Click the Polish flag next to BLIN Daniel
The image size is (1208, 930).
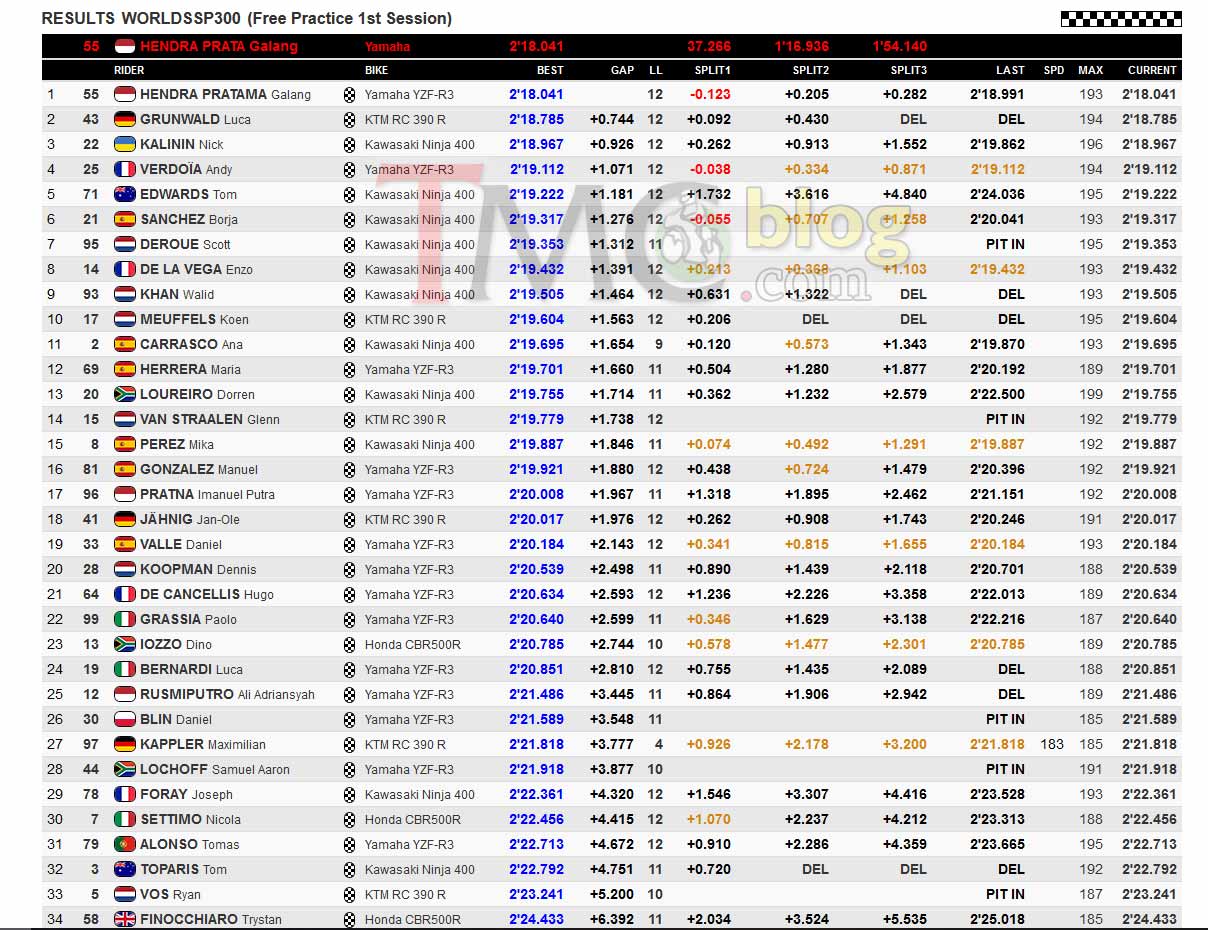125,719
